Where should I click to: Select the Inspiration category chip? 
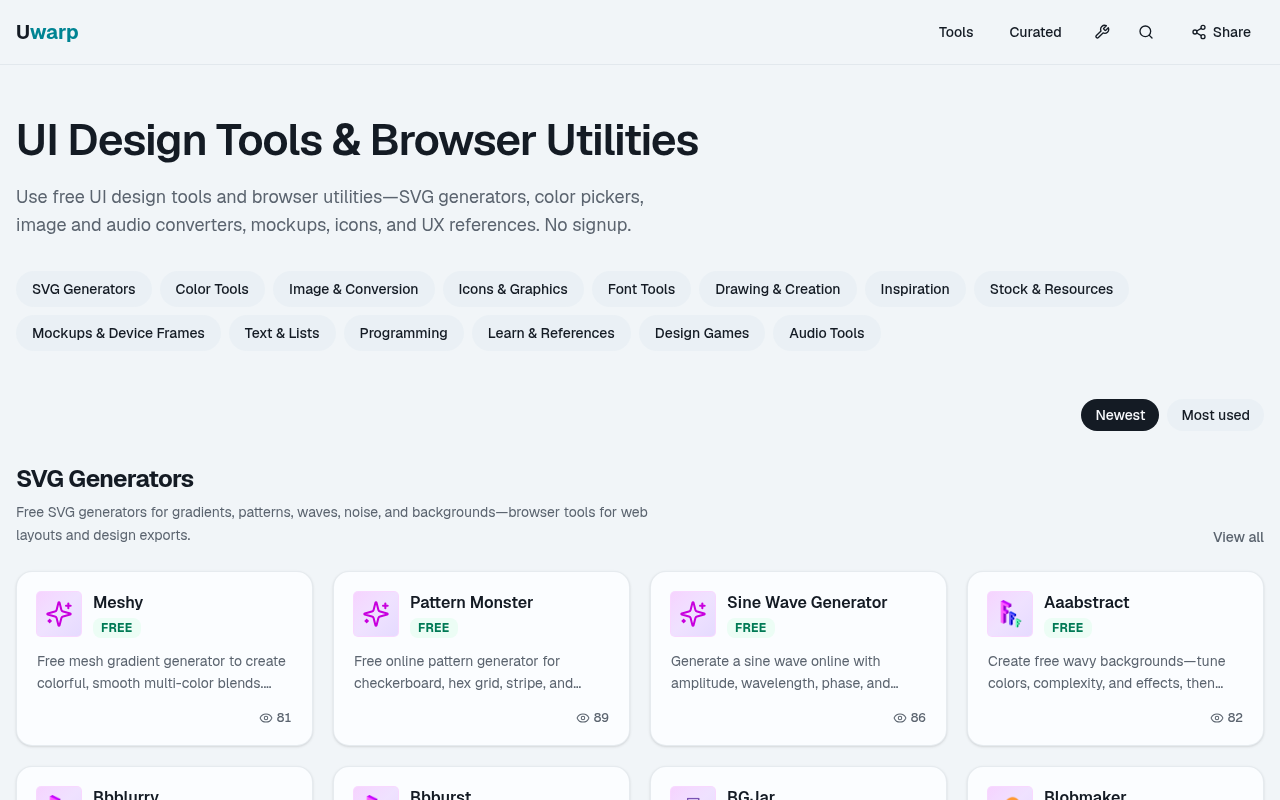[x=915, y=289]
